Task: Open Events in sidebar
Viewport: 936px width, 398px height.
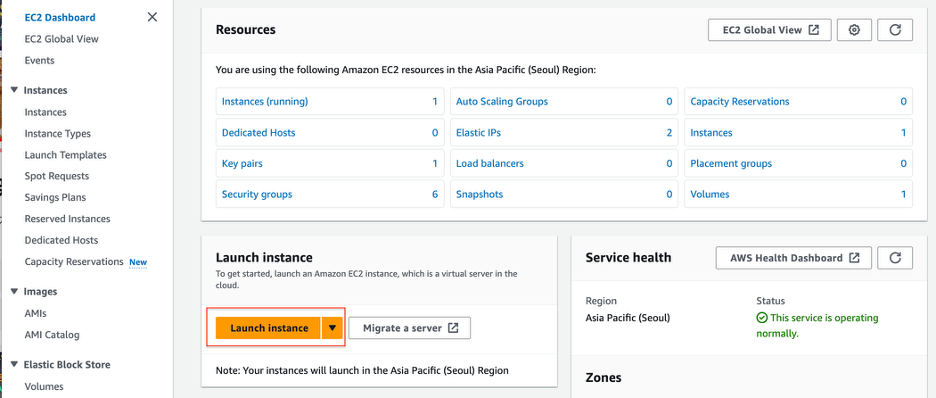Action: (x=39, y=60)
